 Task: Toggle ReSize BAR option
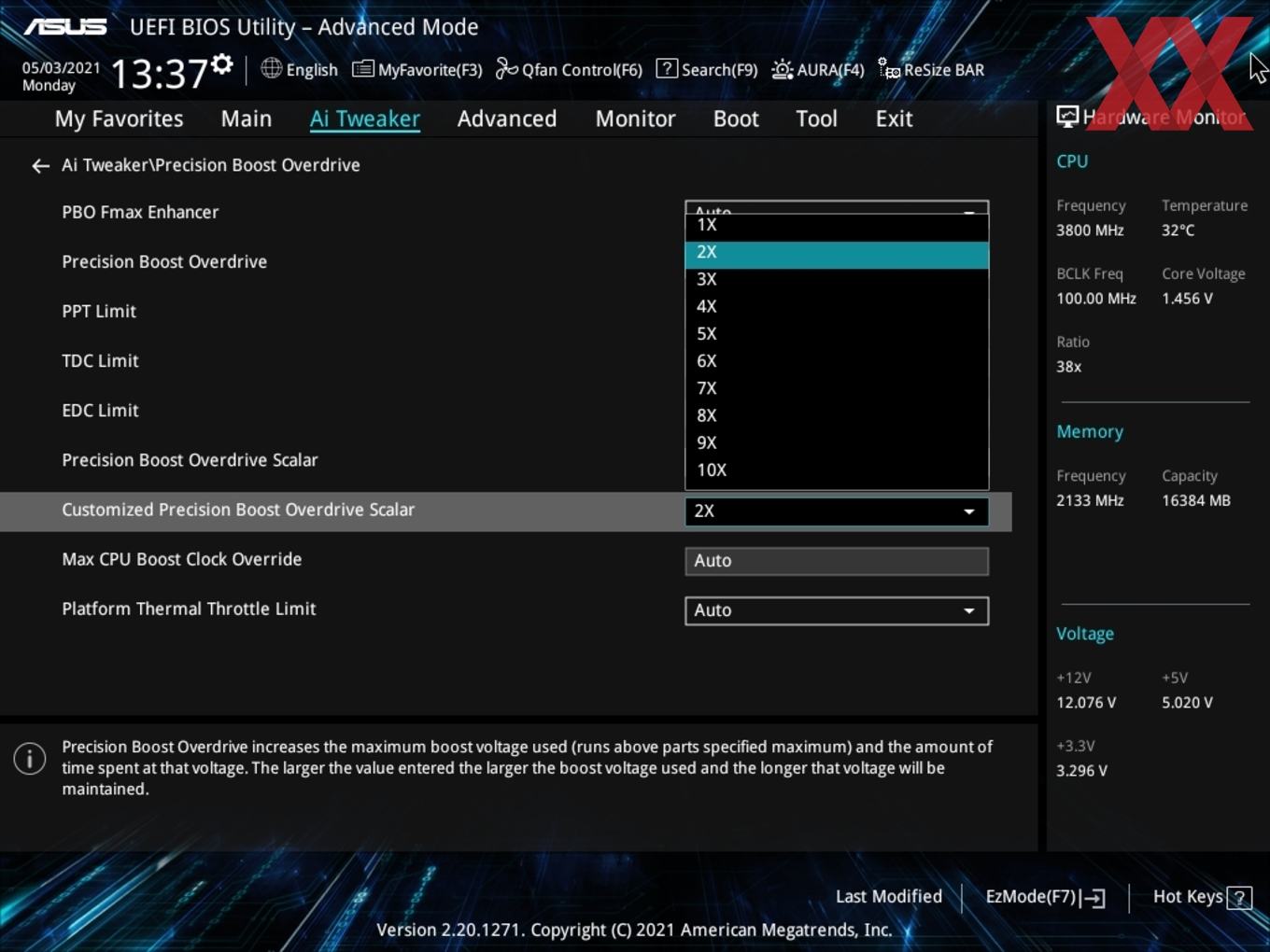[x=931, y=69]
